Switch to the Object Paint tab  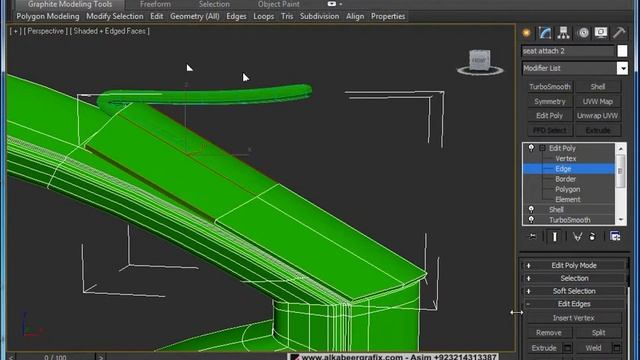279,4
